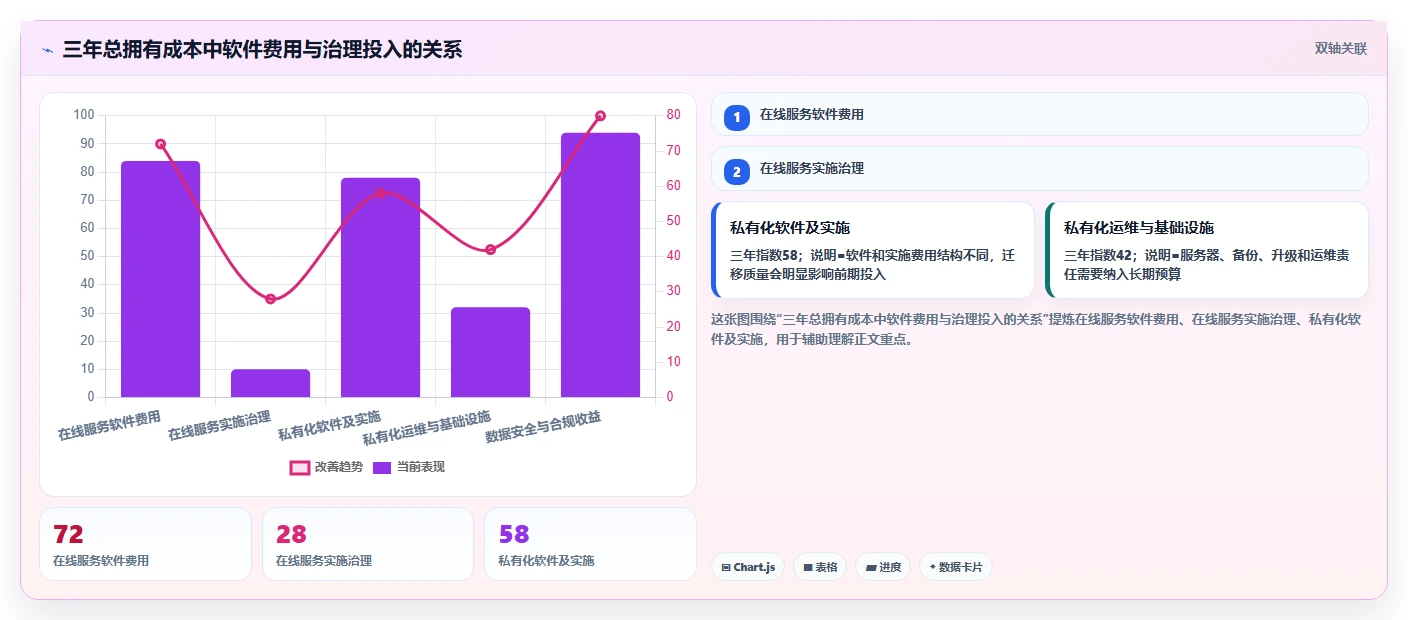Select the 在线服务实施治理 list item

click(x=1039, y=169)
